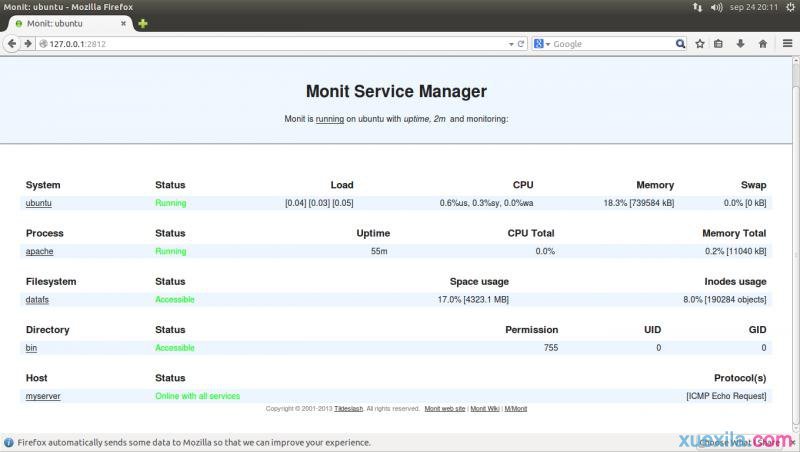This screenshot has width=800, height=452.
Task: Click the Accessible status of datafs
Action: tap(174, 299)
